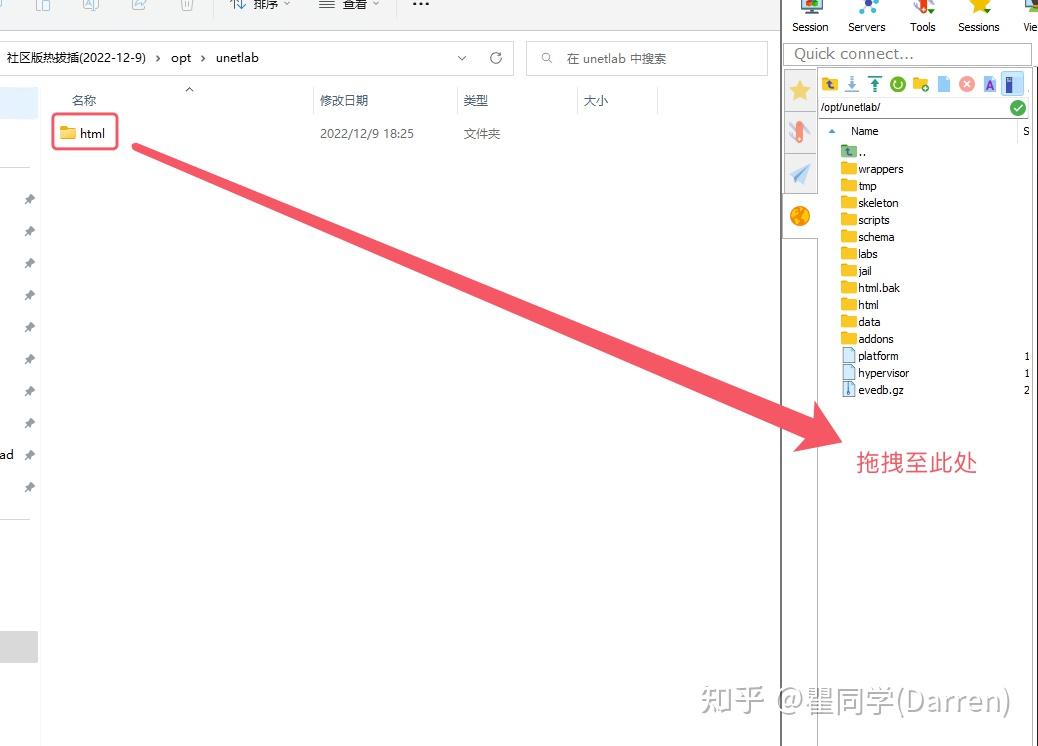The height and width of the screenshot is (746, 1038).
Task: Select the download icon in the SFTP panel
Action: click(852, 84)
